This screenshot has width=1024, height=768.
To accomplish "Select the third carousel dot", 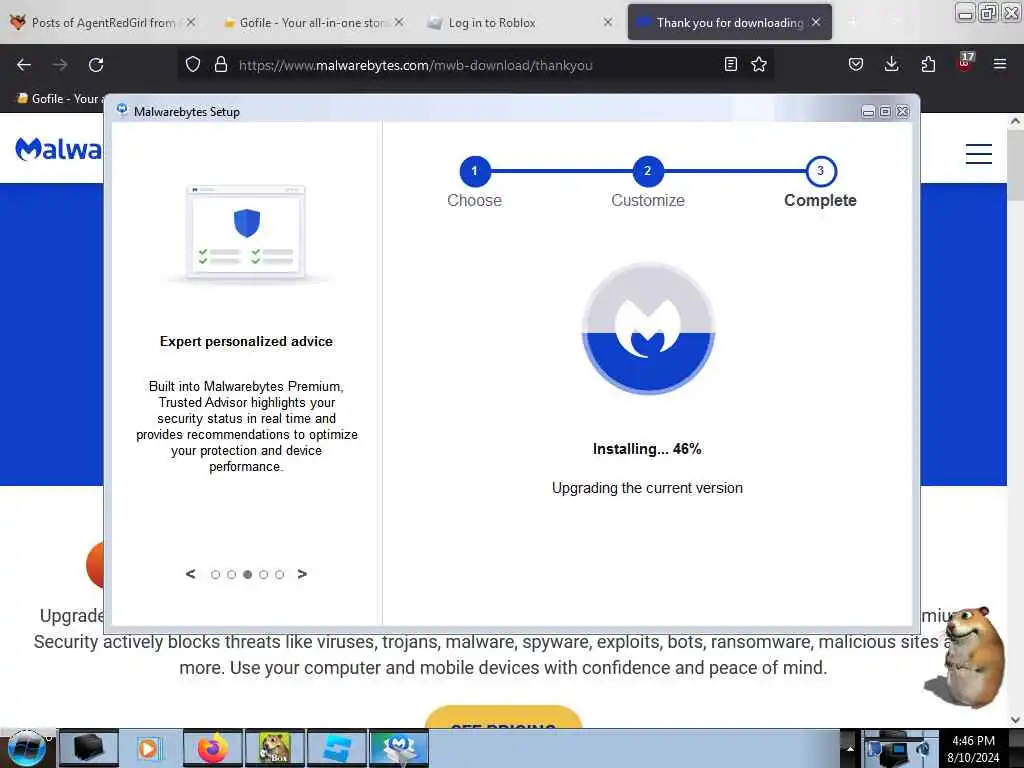I will pyautogui.click(x=248, y=575).
